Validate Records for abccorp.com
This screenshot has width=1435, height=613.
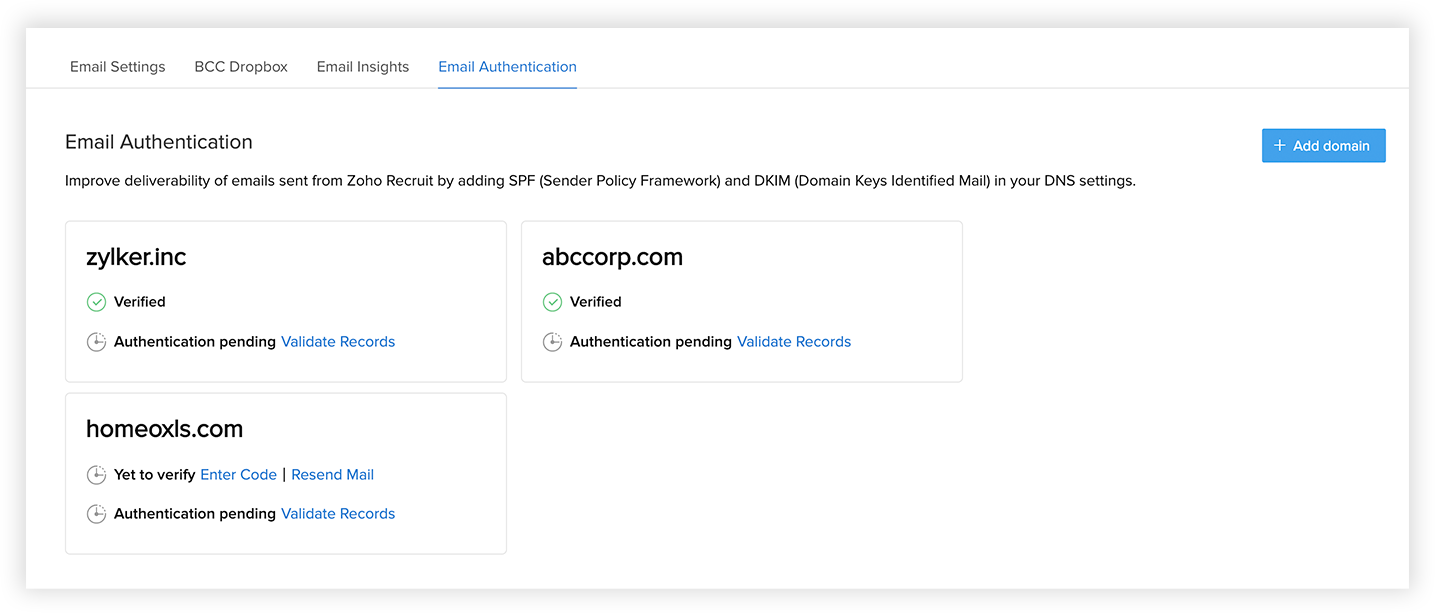794,342
